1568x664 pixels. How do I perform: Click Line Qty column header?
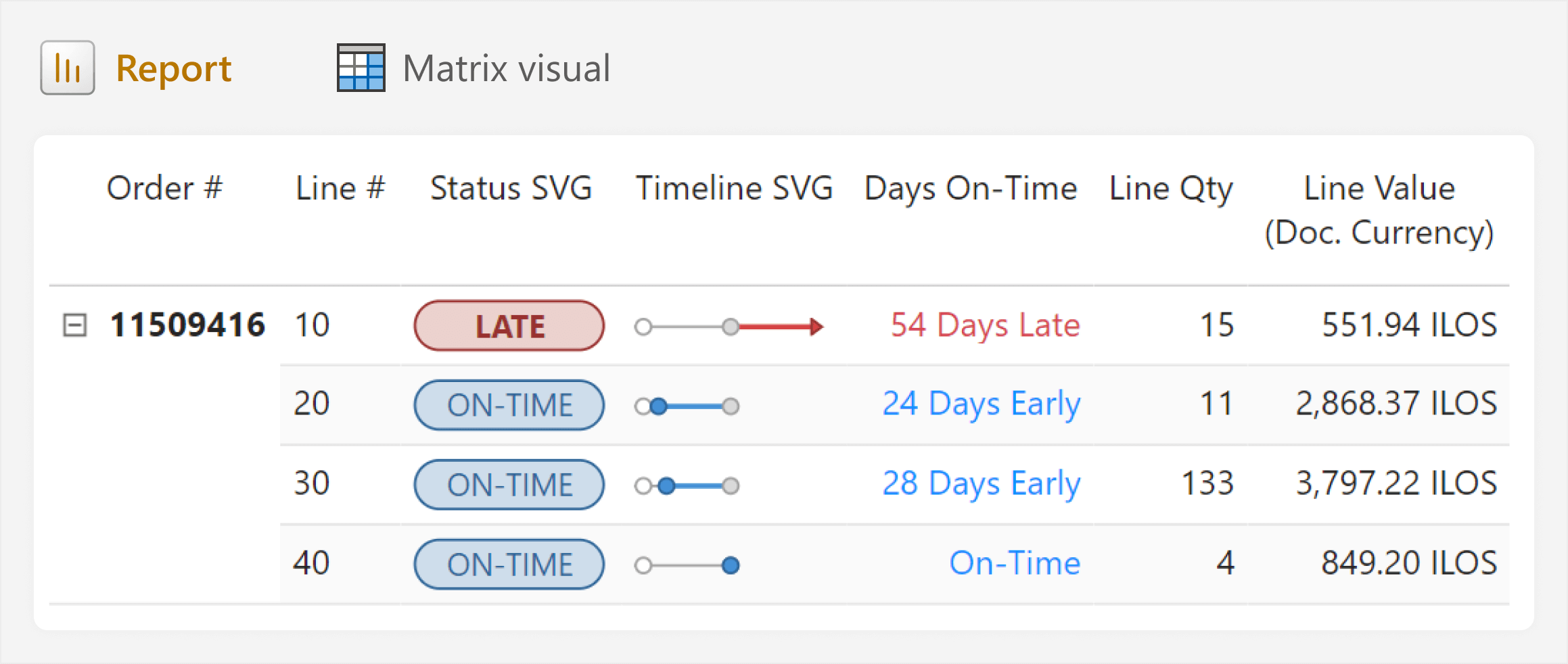point(1171,189)
